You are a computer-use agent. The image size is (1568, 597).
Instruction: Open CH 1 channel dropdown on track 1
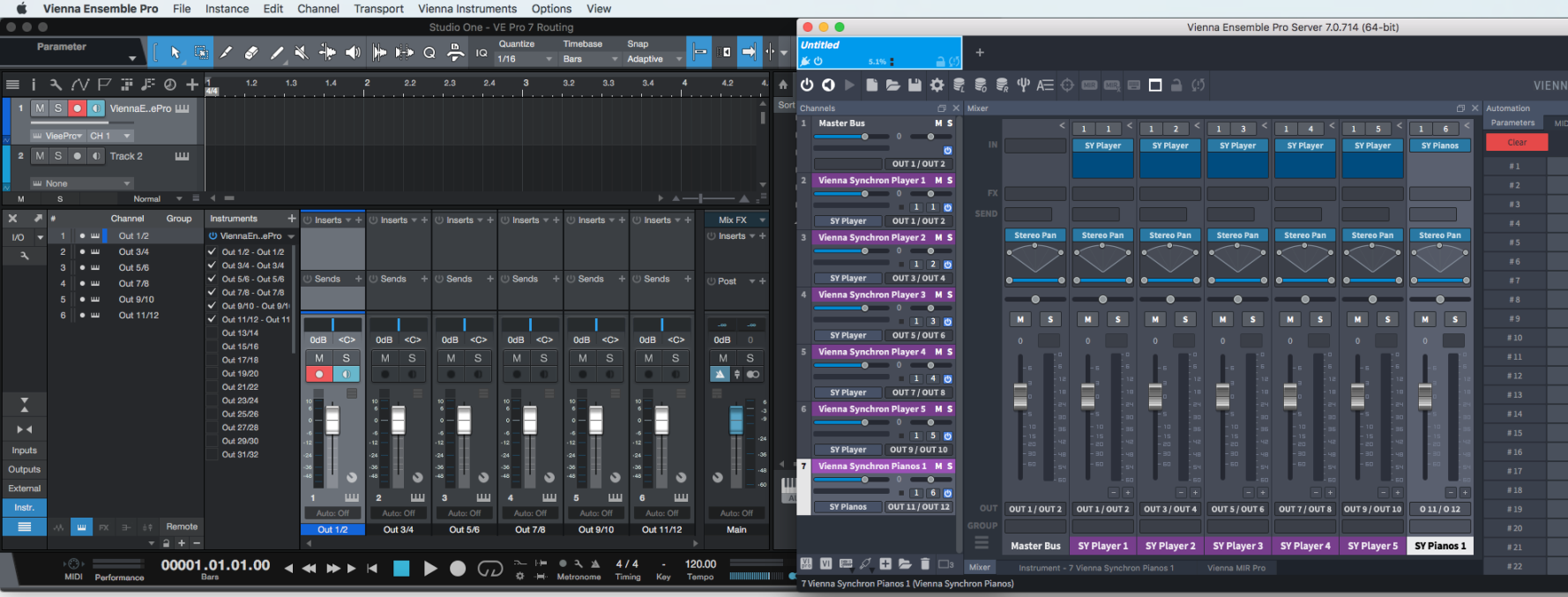pos(110,136)
